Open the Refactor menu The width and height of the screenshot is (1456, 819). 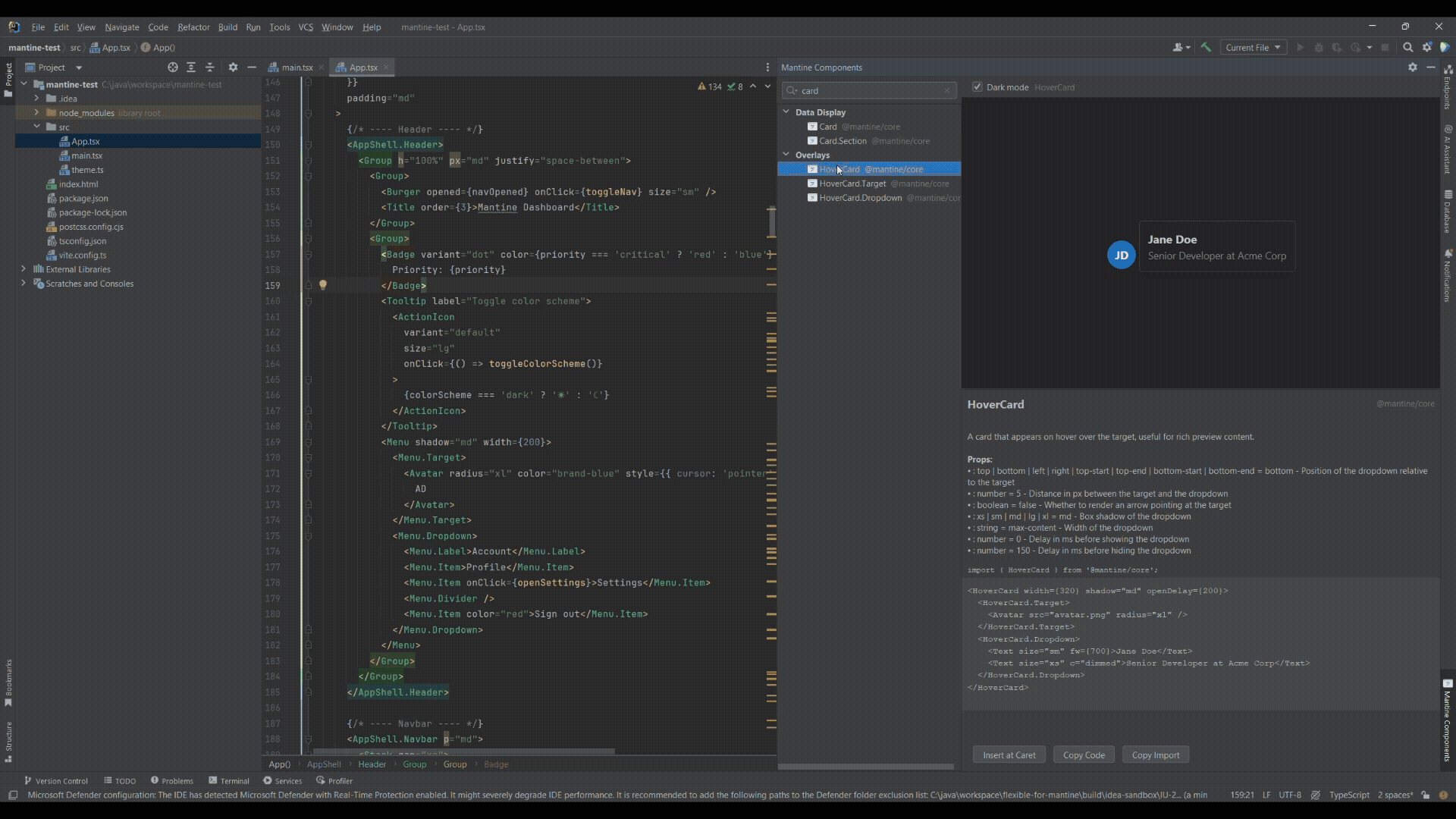coord(193,27)
